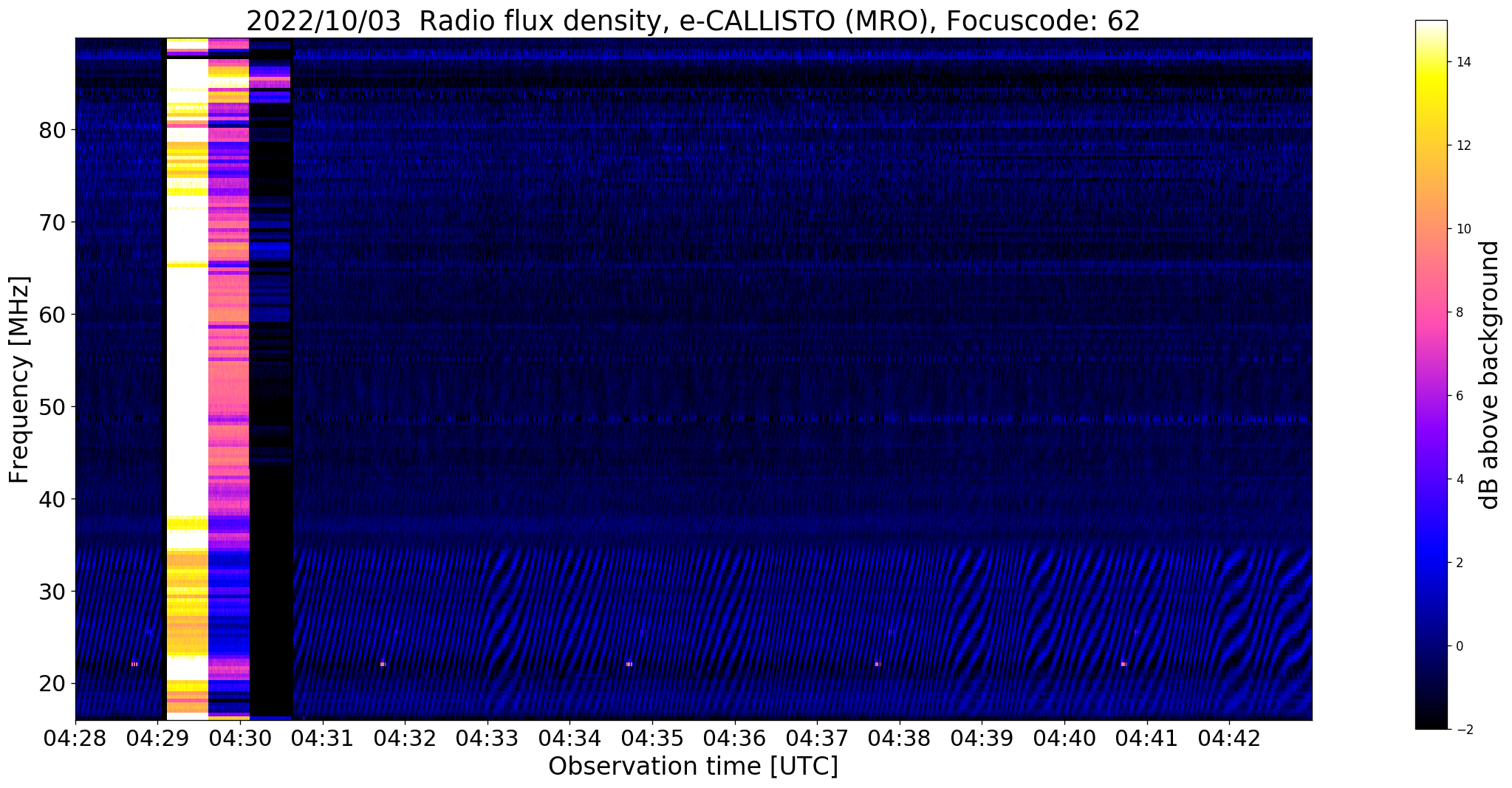This screenshot has height=788, width=1512.
Task: Click the red pixel marker near 04:35 at 22 MHz
Action: point(629,665)
